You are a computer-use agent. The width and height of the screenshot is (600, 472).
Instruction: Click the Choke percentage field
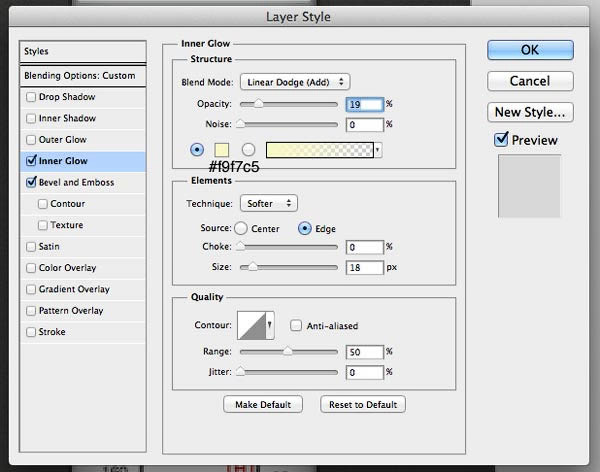pos(365,247)
